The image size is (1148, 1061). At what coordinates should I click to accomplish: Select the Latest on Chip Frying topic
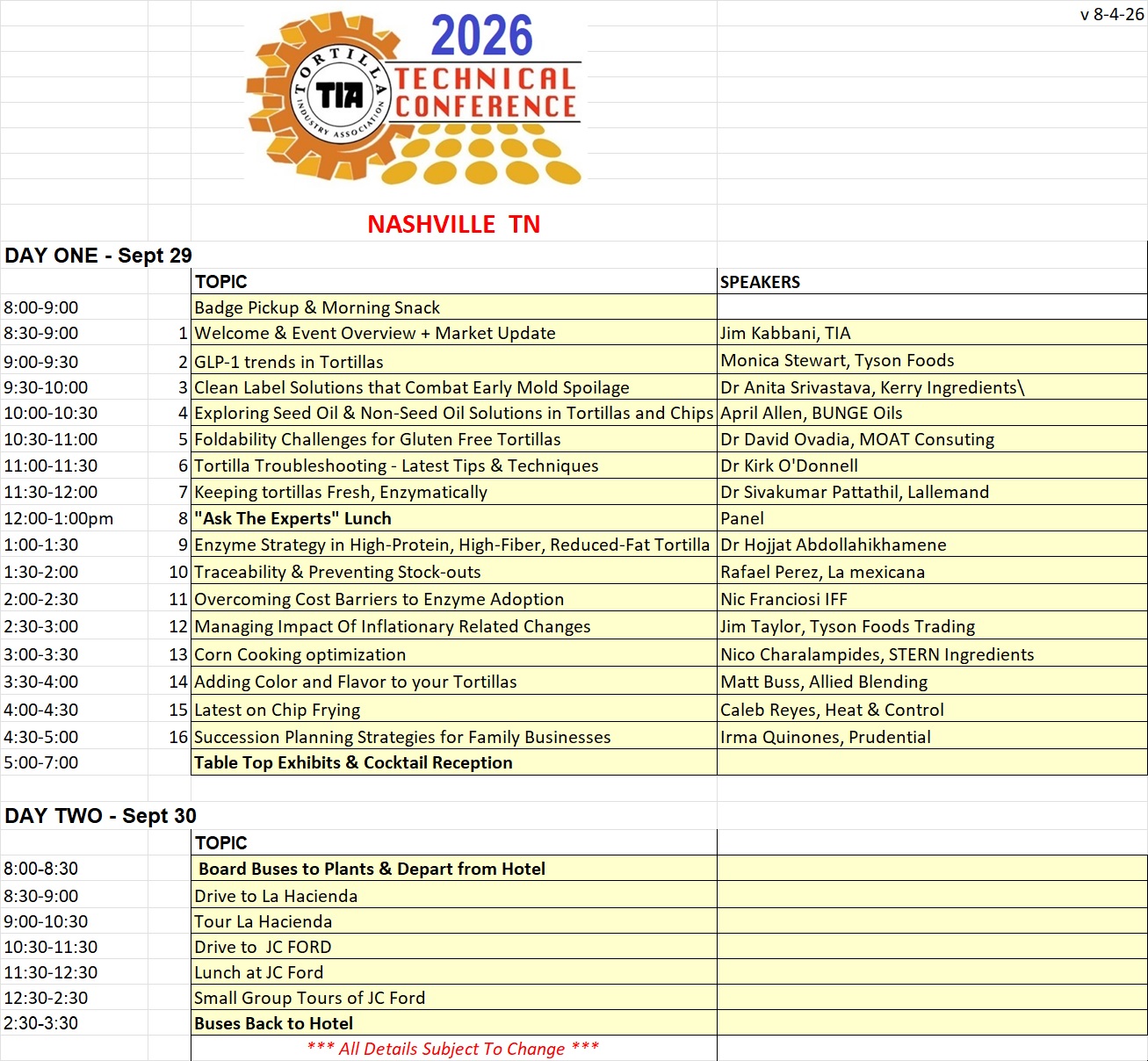click(454, 710)
